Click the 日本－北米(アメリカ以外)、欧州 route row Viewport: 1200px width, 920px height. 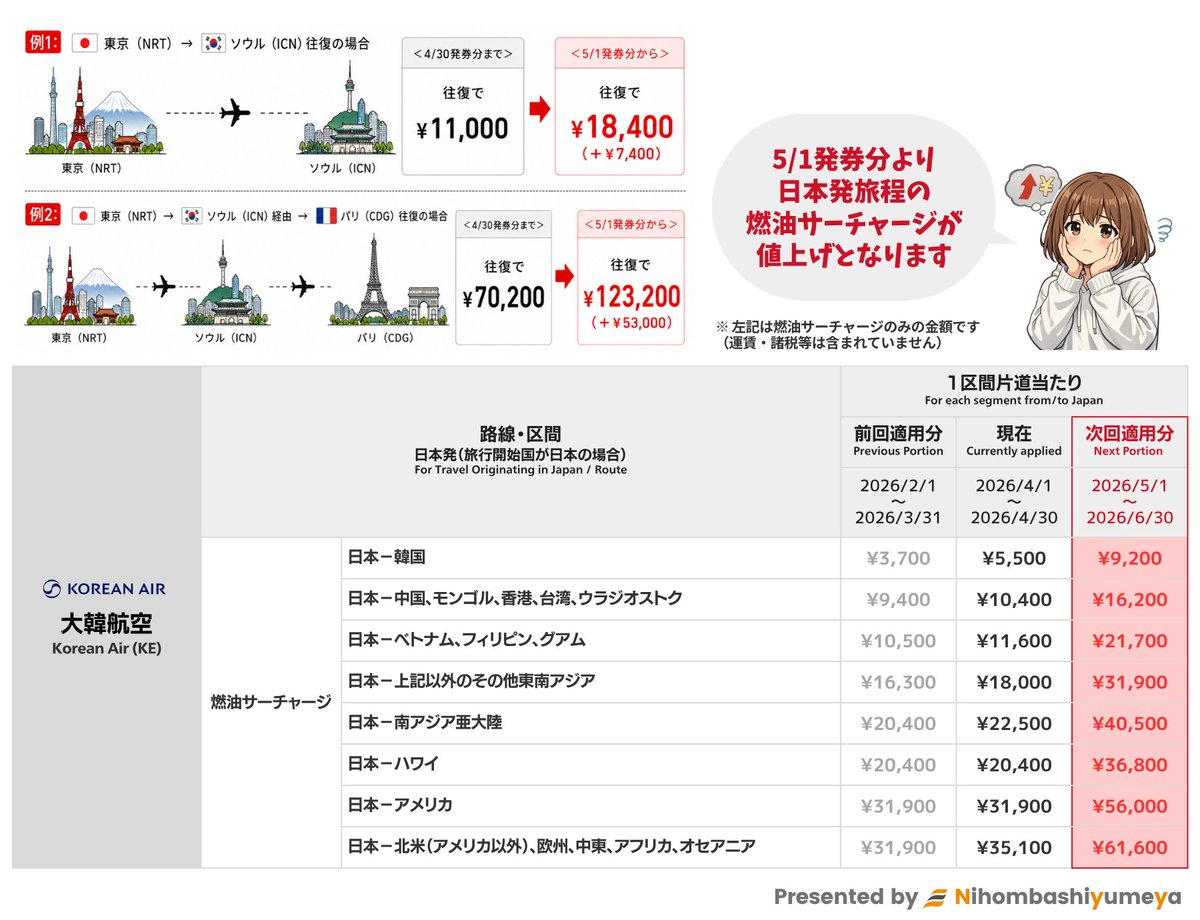pos(591,847)
